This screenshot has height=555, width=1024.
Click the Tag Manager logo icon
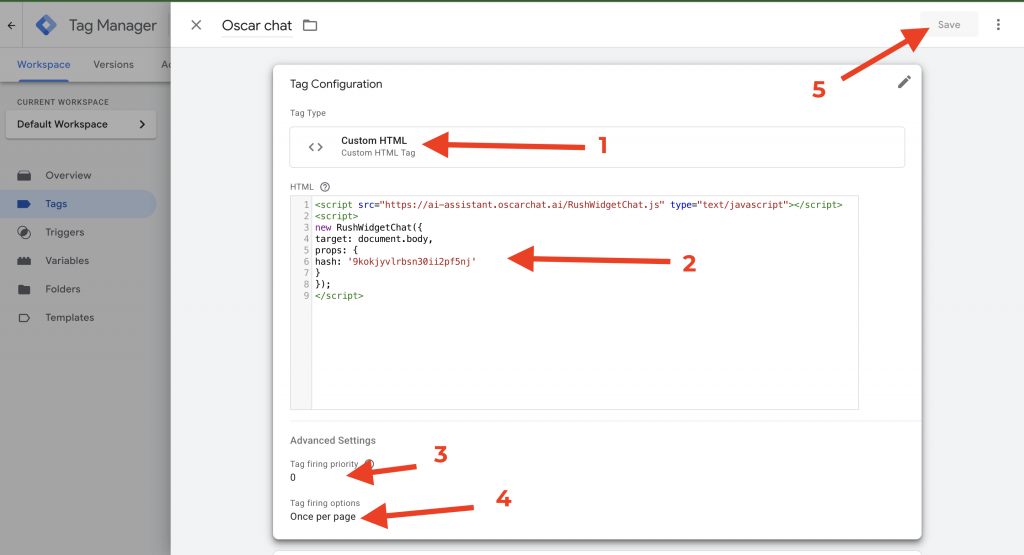coord(46,26)
